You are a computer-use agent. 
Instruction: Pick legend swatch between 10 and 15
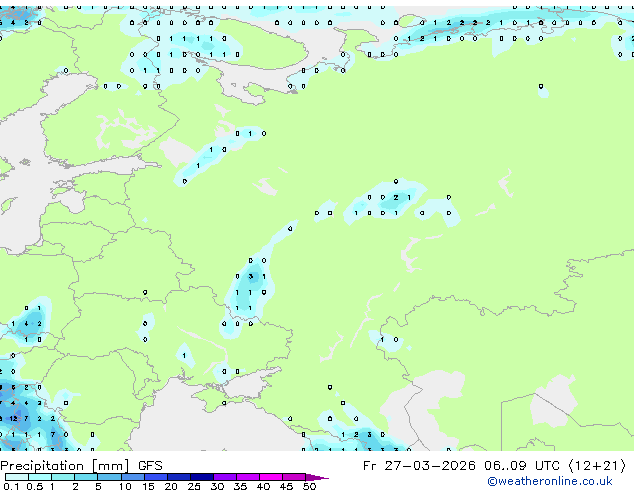[133, 477]
